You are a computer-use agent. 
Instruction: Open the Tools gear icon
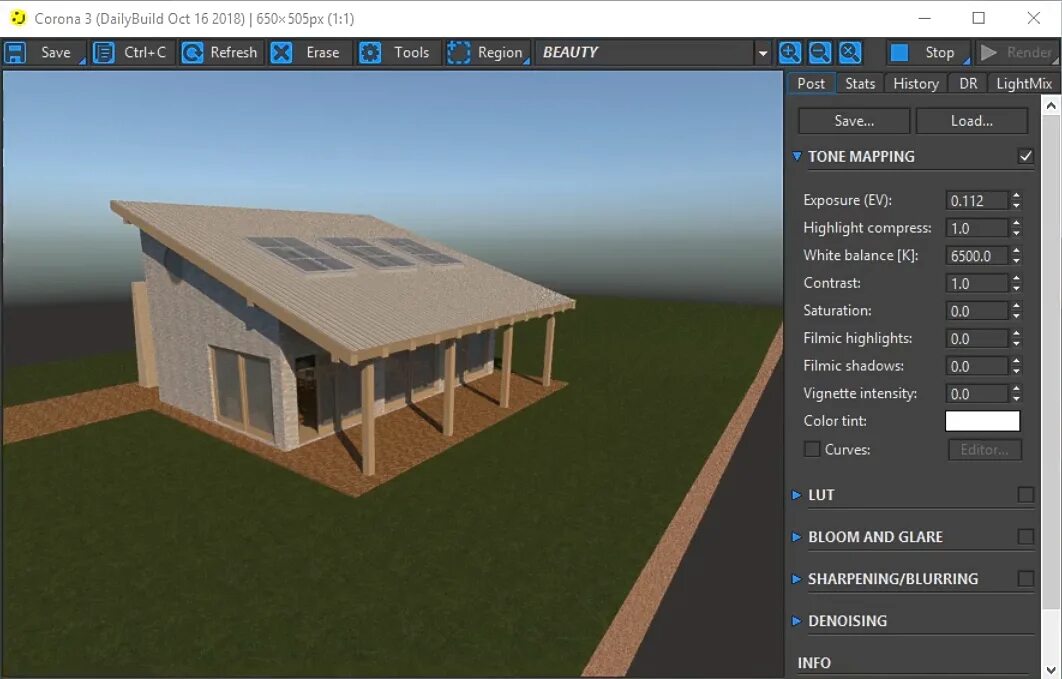click(370, 52)
